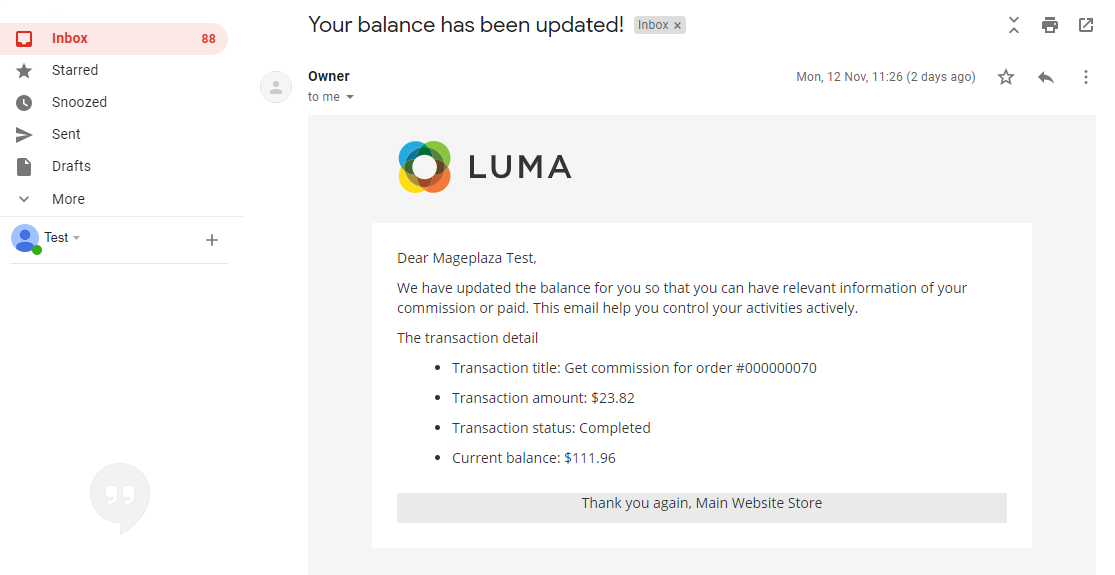This screenshot has width=1115, height=575.
Task: Open the Test account status dropdown
Action: point(77,238)
